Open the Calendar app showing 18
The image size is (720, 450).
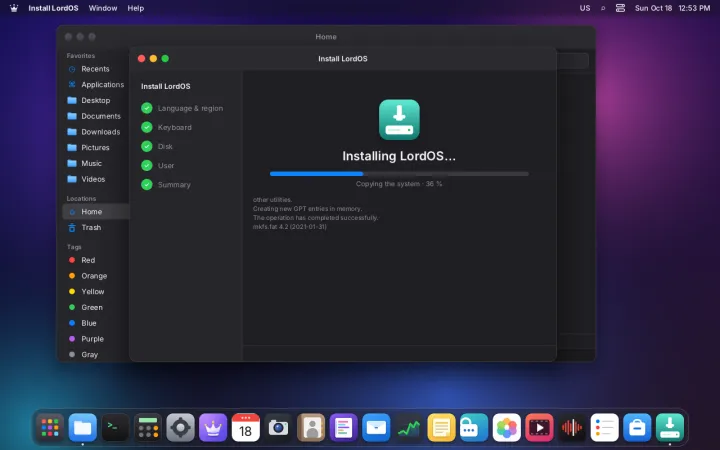pyautogui.click(x=246, y=428)
